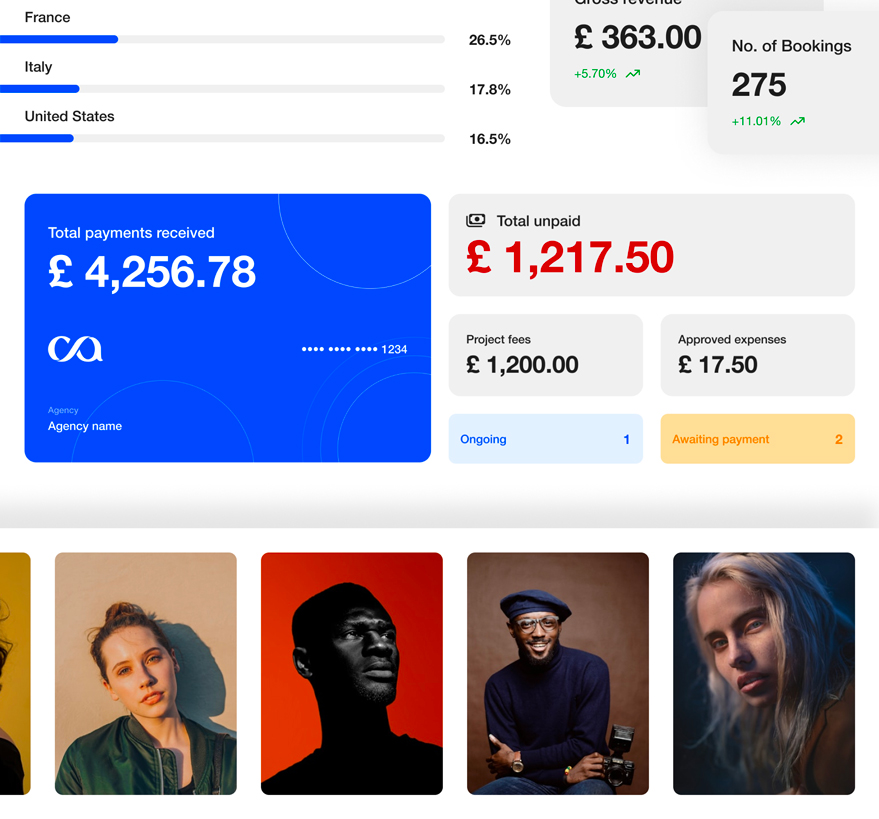Open the Ongoing projects status
This screenshot has width=879, height=819.
(545, 439)
